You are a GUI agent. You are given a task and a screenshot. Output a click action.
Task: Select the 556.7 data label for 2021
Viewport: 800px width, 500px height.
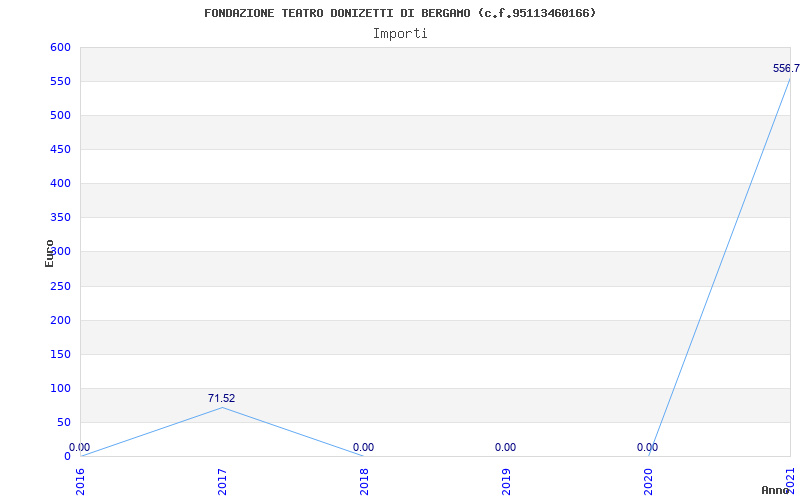[x=786, y=68]
